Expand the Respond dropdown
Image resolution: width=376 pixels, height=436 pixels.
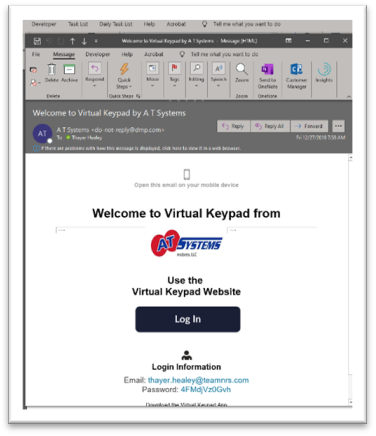tap(95, 75)
